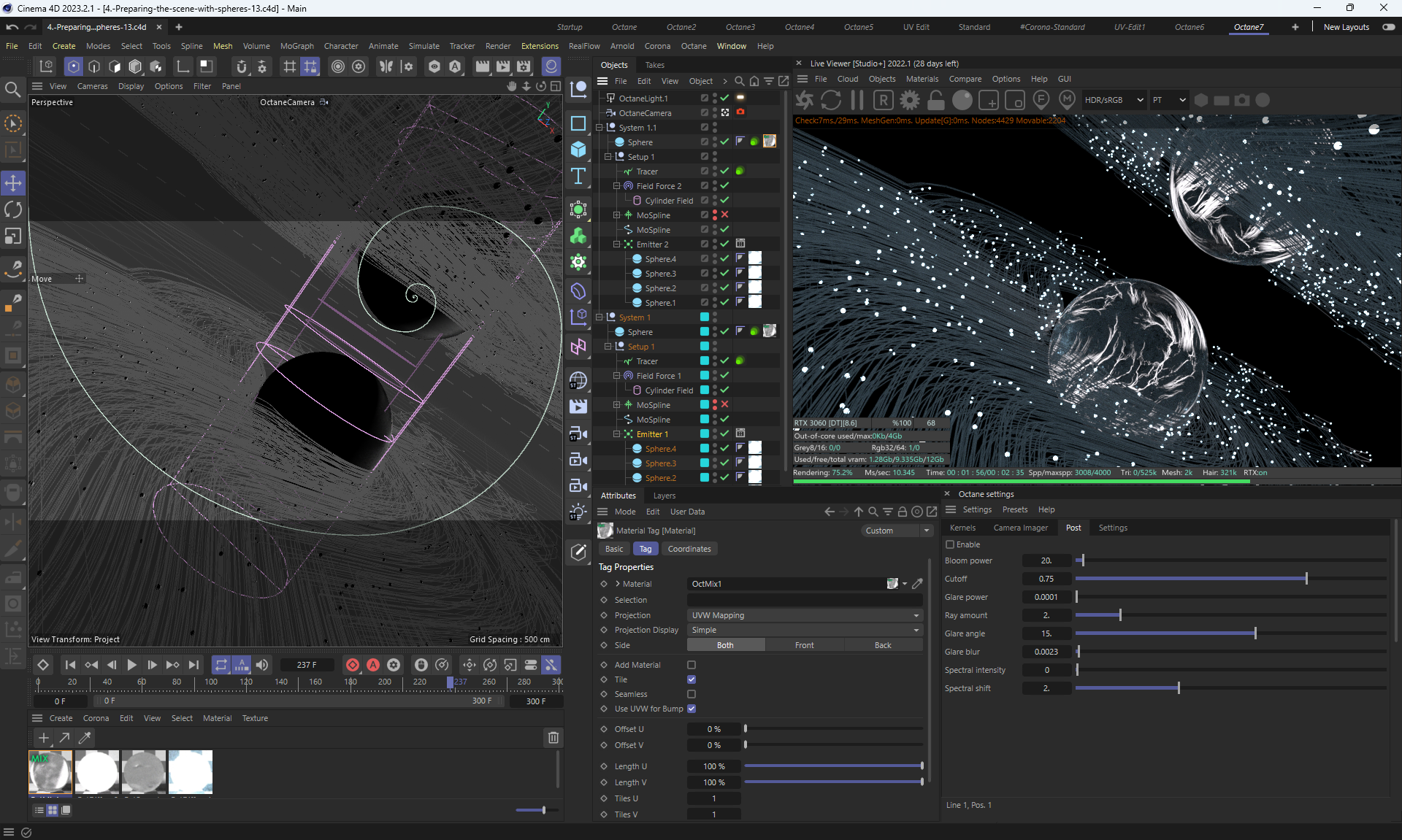Image resolution: width=1402 pixels, height=840 pixels.
Task: Click the Text spline tool icon
Action: click(x=578, y=176)
